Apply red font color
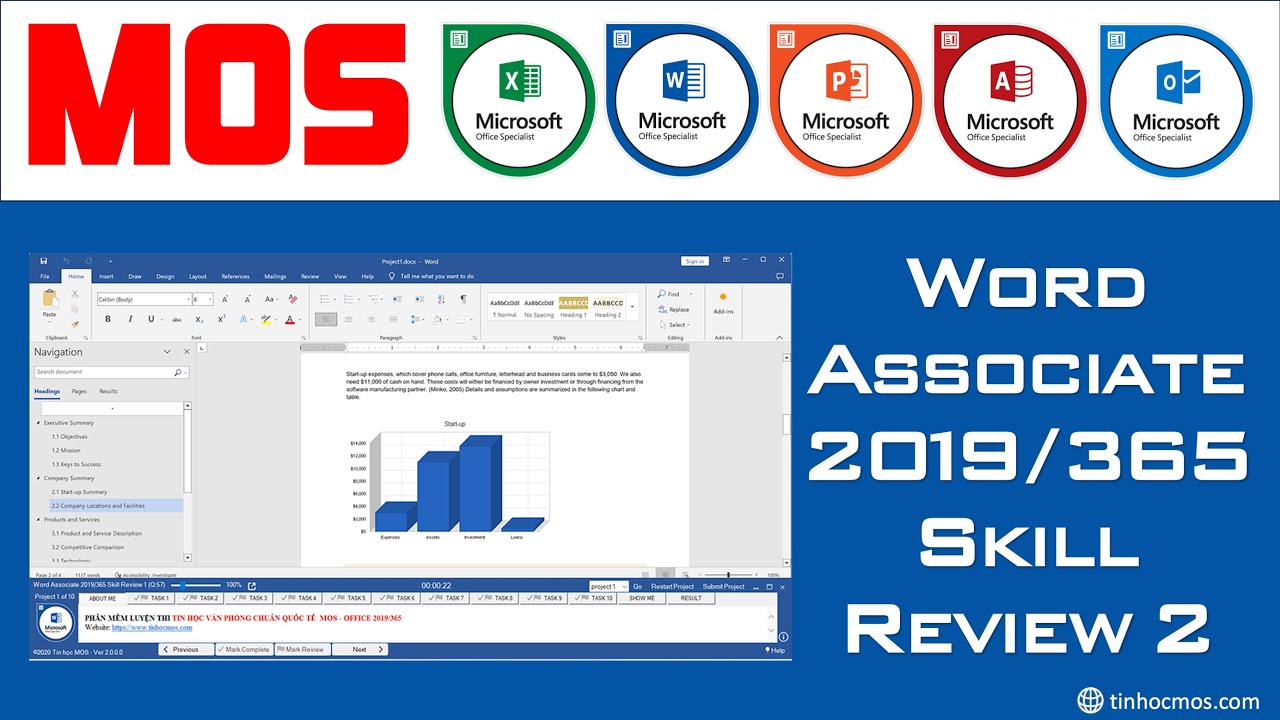1280x720 pixels. 289,319
